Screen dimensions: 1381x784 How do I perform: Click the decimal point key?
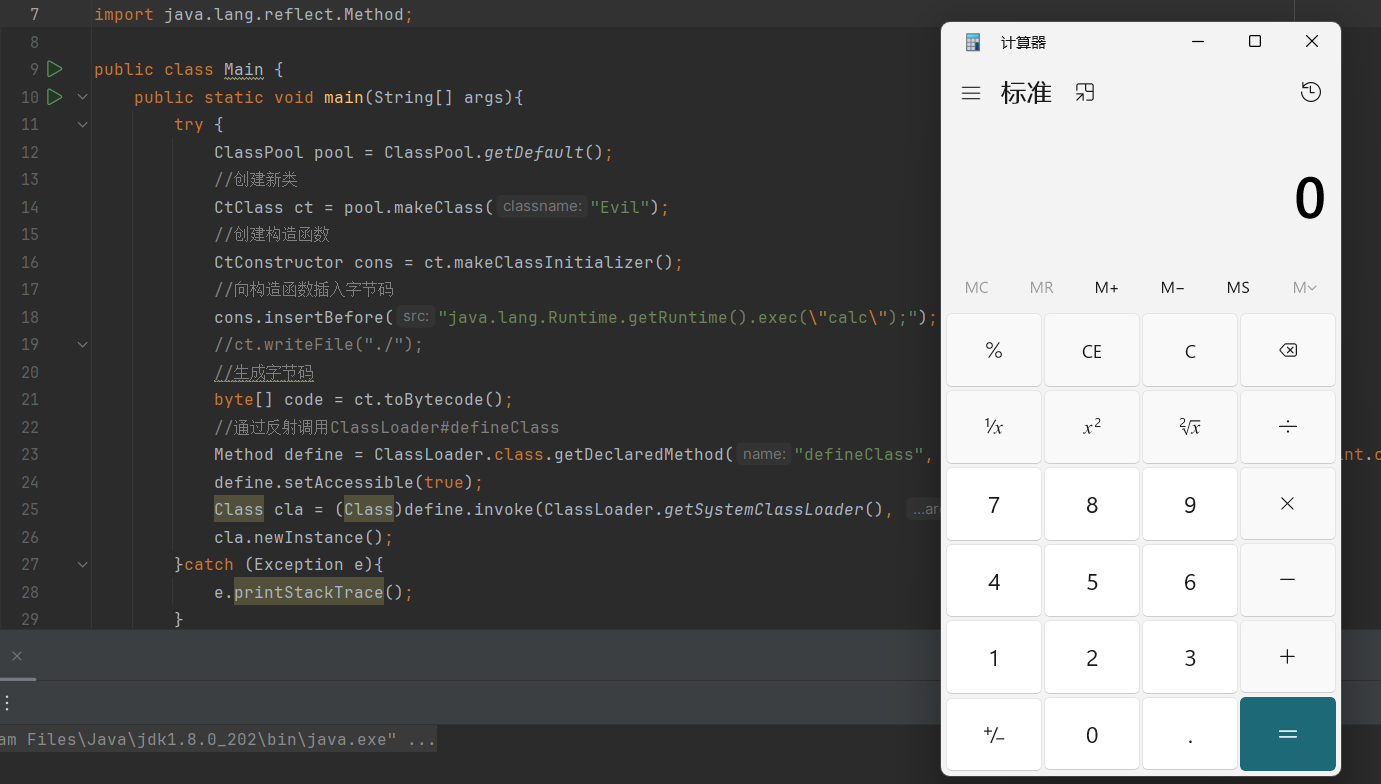click(1190, 734)
